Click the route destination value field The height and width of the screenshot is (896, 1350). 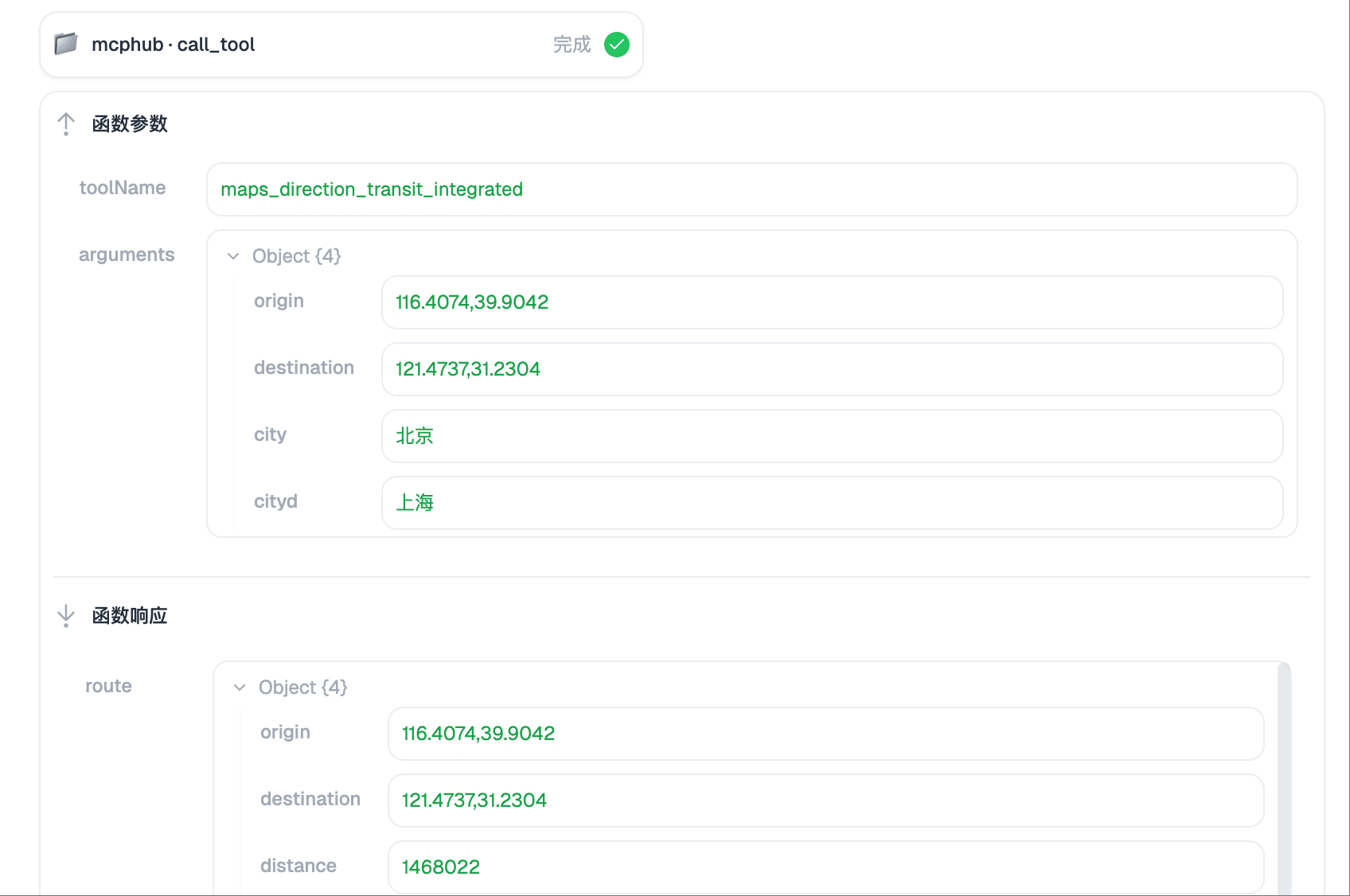point(825,801)
